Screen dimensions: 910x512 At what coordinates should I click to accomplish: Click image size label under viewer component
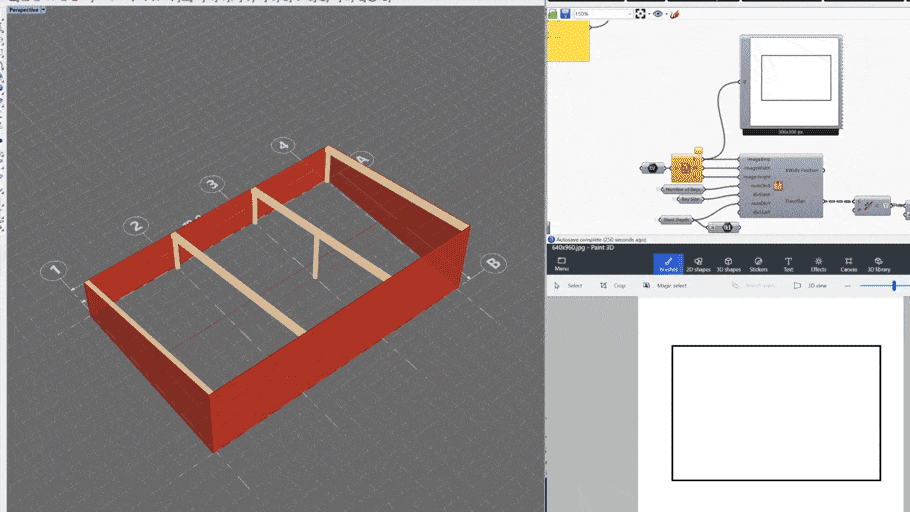pos(790,132)
